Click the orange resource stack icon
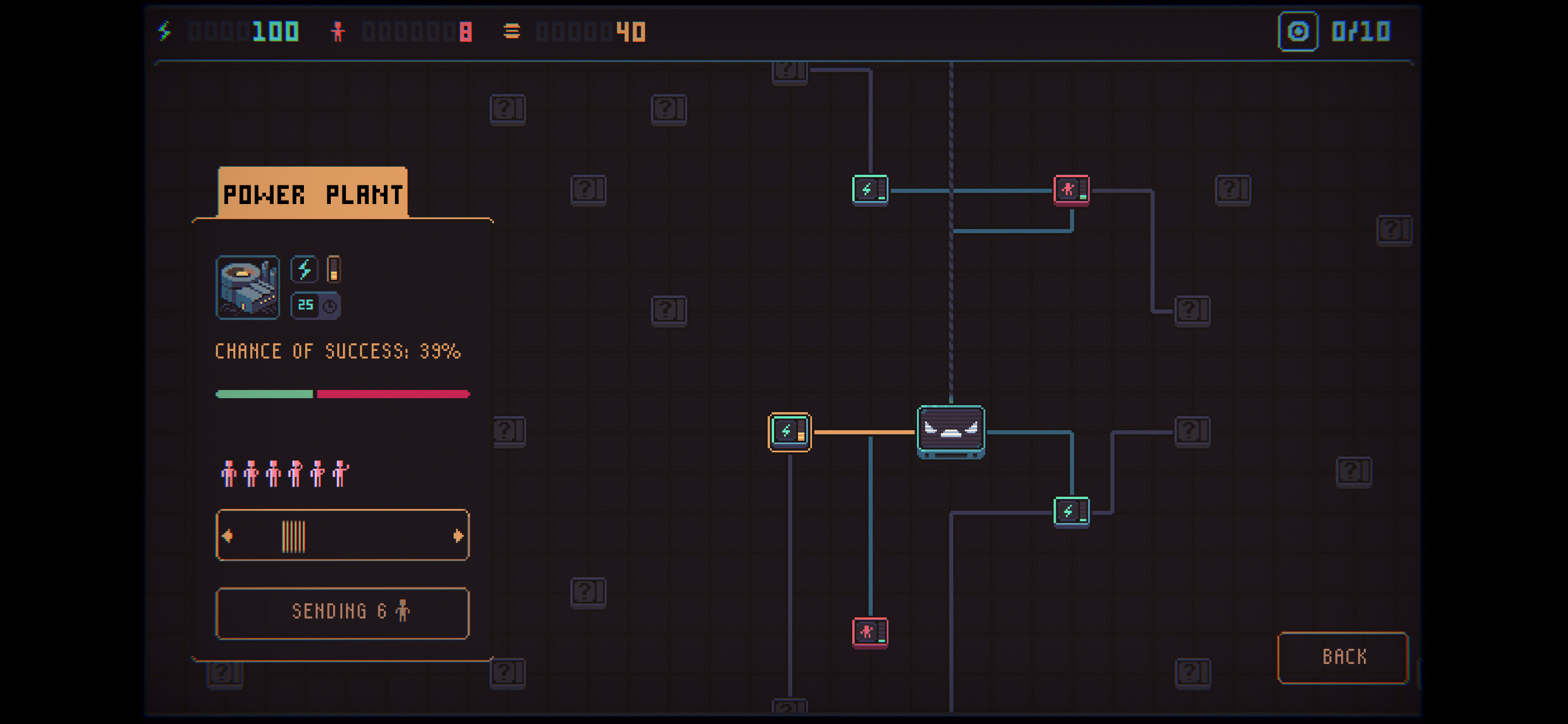 click(x=512, y=31)
